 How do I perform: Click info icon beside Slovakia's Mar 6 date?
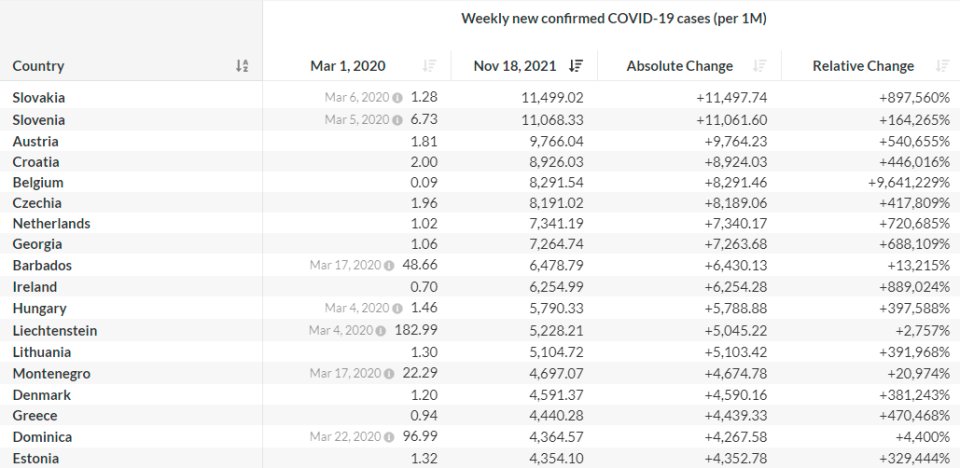pos(397,98)
